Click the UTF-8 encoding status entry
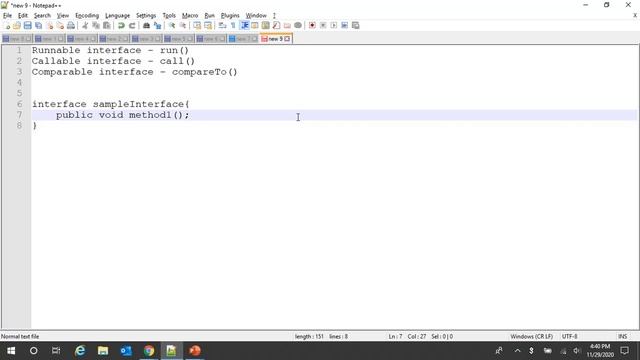This screenshot has height=360, width=640. (x=569, y=337)
